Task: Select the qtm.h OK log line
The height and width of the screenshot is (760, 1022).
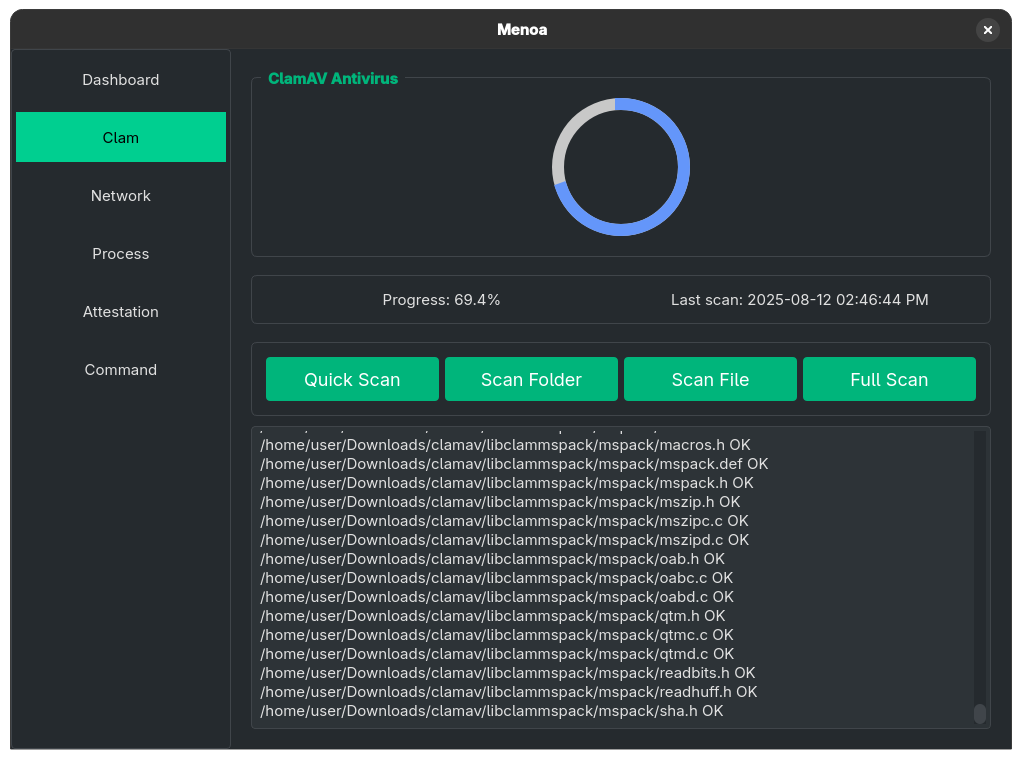Action: tap(493, 615)
